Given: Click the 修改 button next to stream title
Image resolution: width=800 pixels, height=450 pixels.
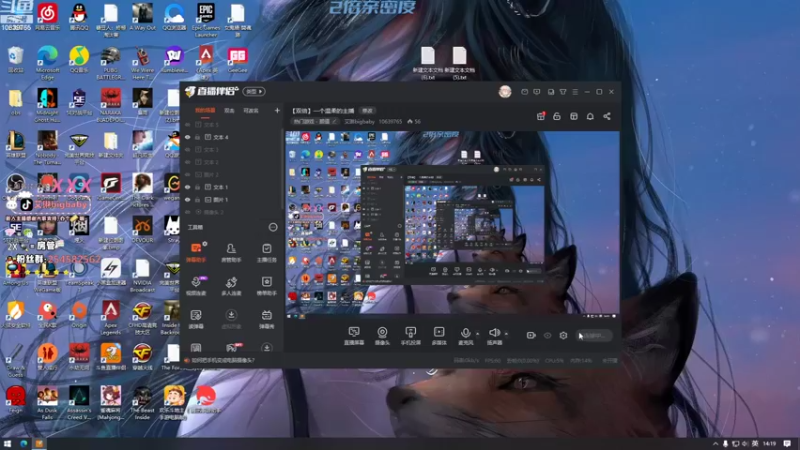Looking at the screenshot, I should coord(367,111).
